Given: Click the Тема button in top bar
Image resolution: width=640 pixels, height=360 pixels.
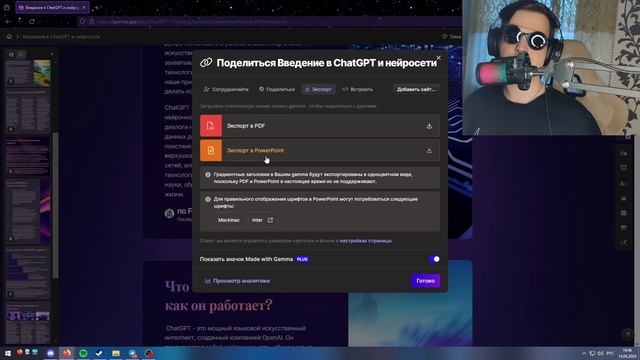Looking at the screenshot, I should [x=452, y=37].
